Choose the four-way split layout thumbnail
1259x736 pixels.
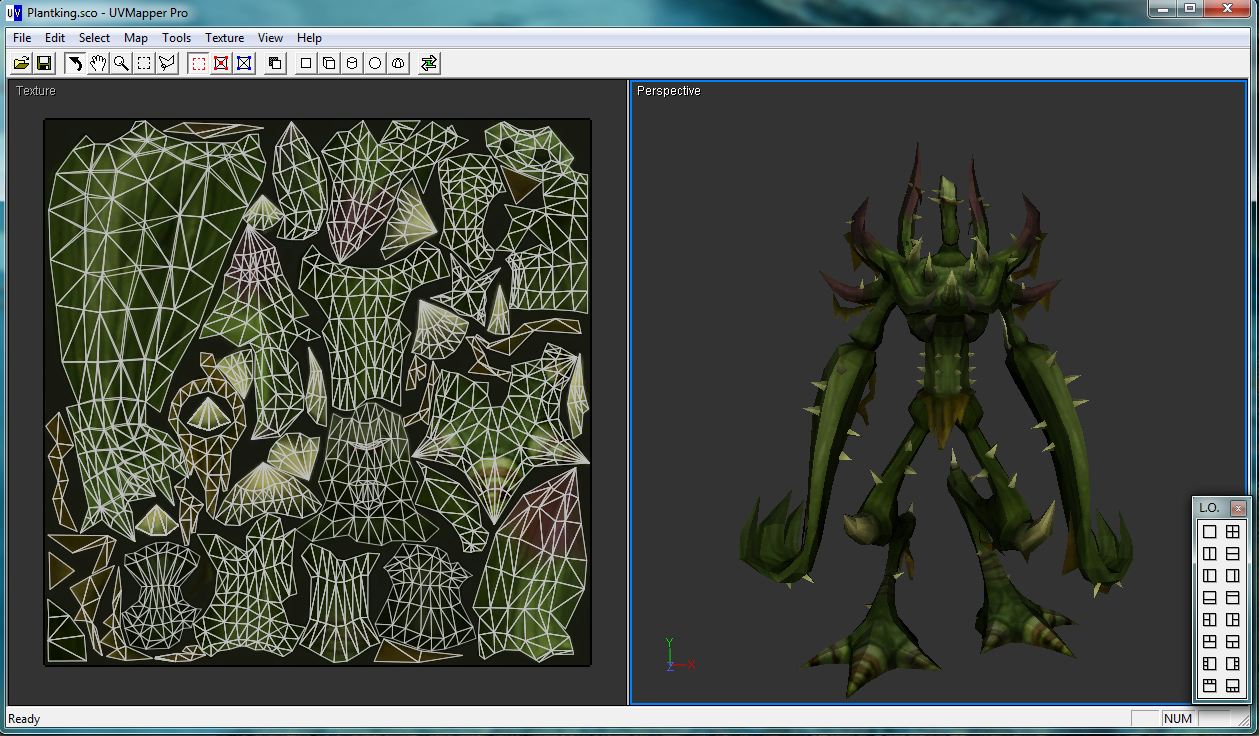pyautogui.click(x=1232, y=532)
